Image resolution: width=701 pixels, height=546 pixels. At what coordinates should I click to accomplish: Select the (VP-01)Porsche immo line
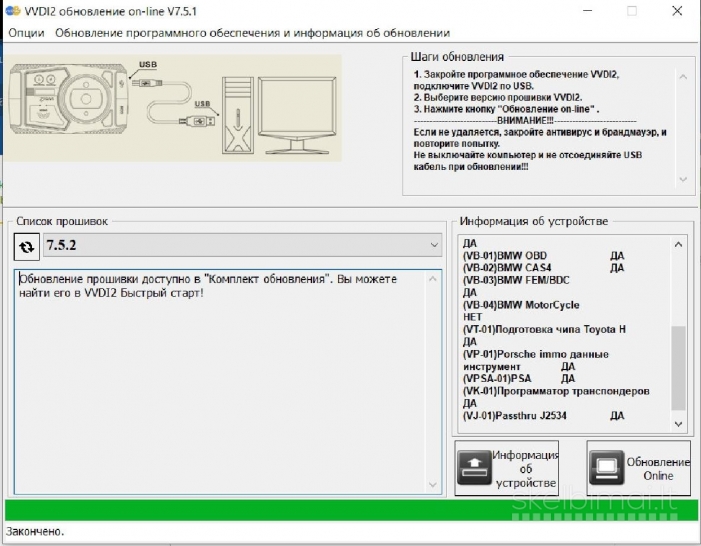pos(536,354)
